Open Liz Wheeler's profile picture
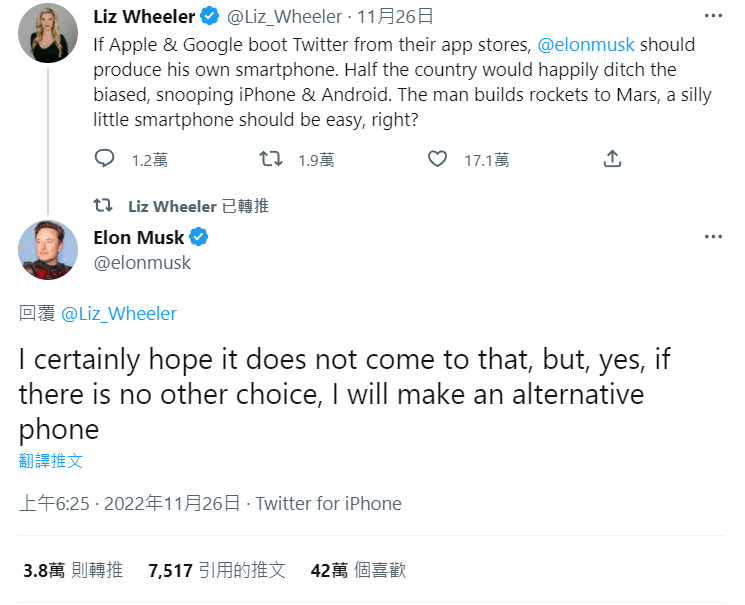Image resolution: width=745 pixels, height=605 pixels. pos(48,33)
